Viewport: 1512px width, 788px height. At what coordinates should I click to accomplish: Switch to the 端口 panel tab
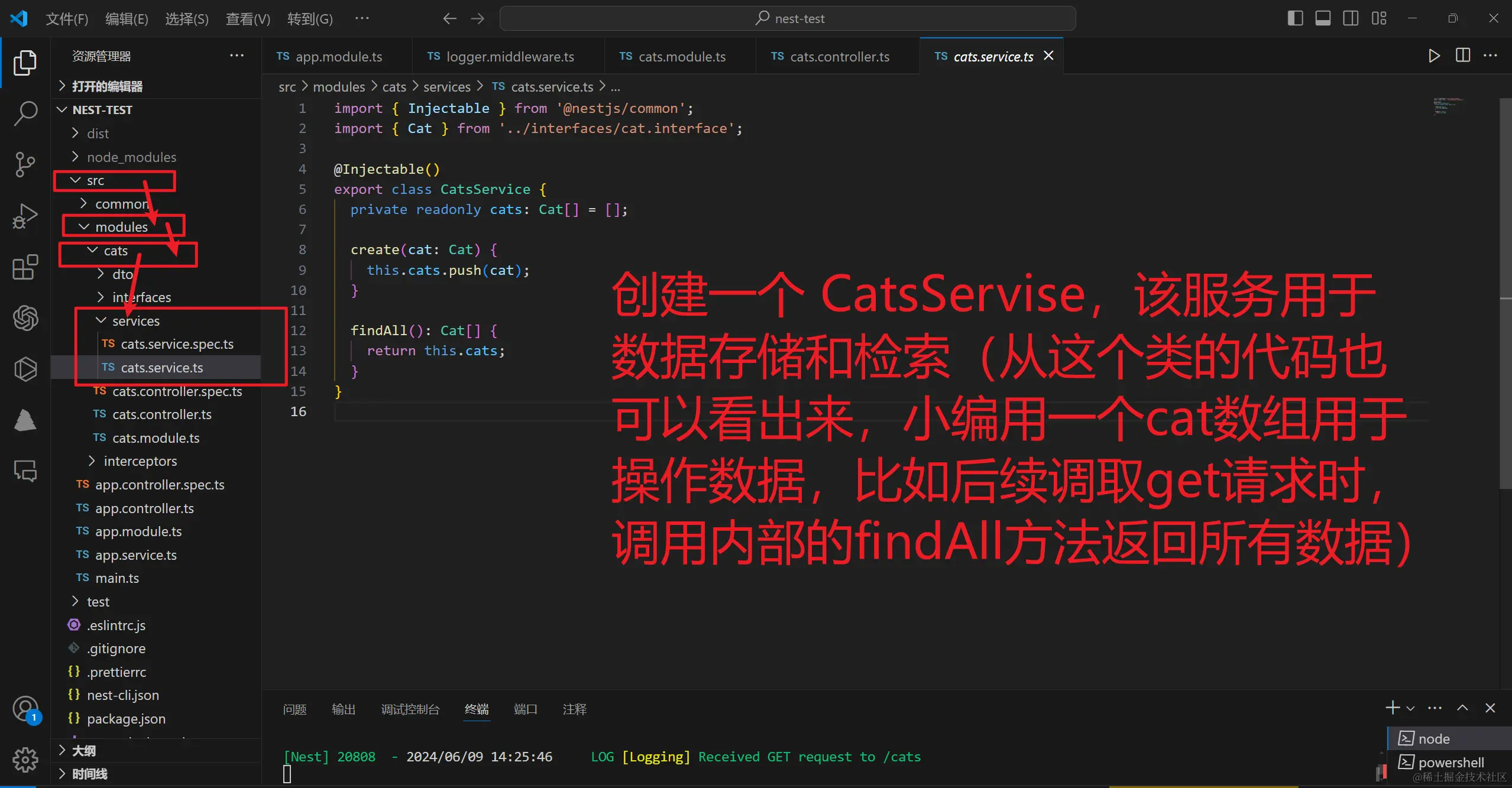[526, 709]
